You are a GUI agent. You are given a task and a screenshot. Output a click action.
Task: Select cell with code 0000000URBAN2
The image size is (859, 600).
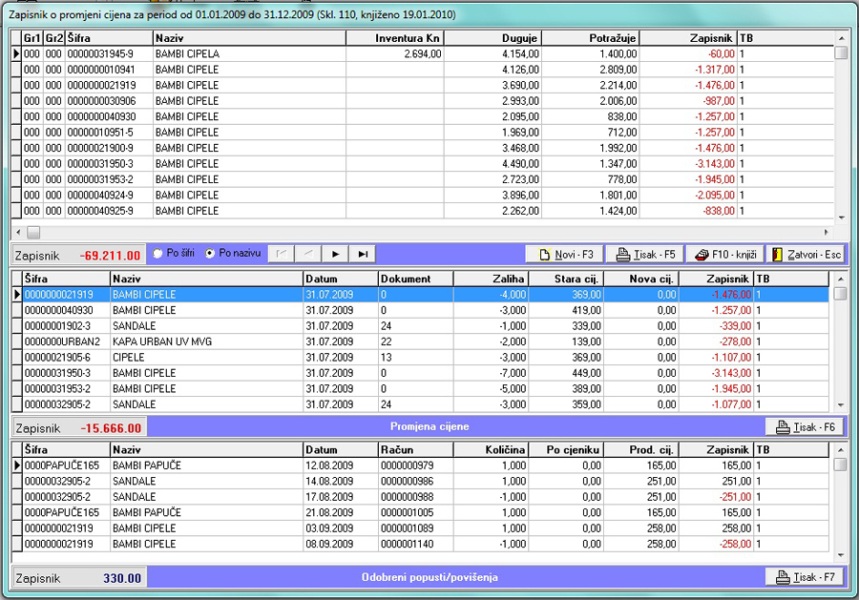coord(66,341)
